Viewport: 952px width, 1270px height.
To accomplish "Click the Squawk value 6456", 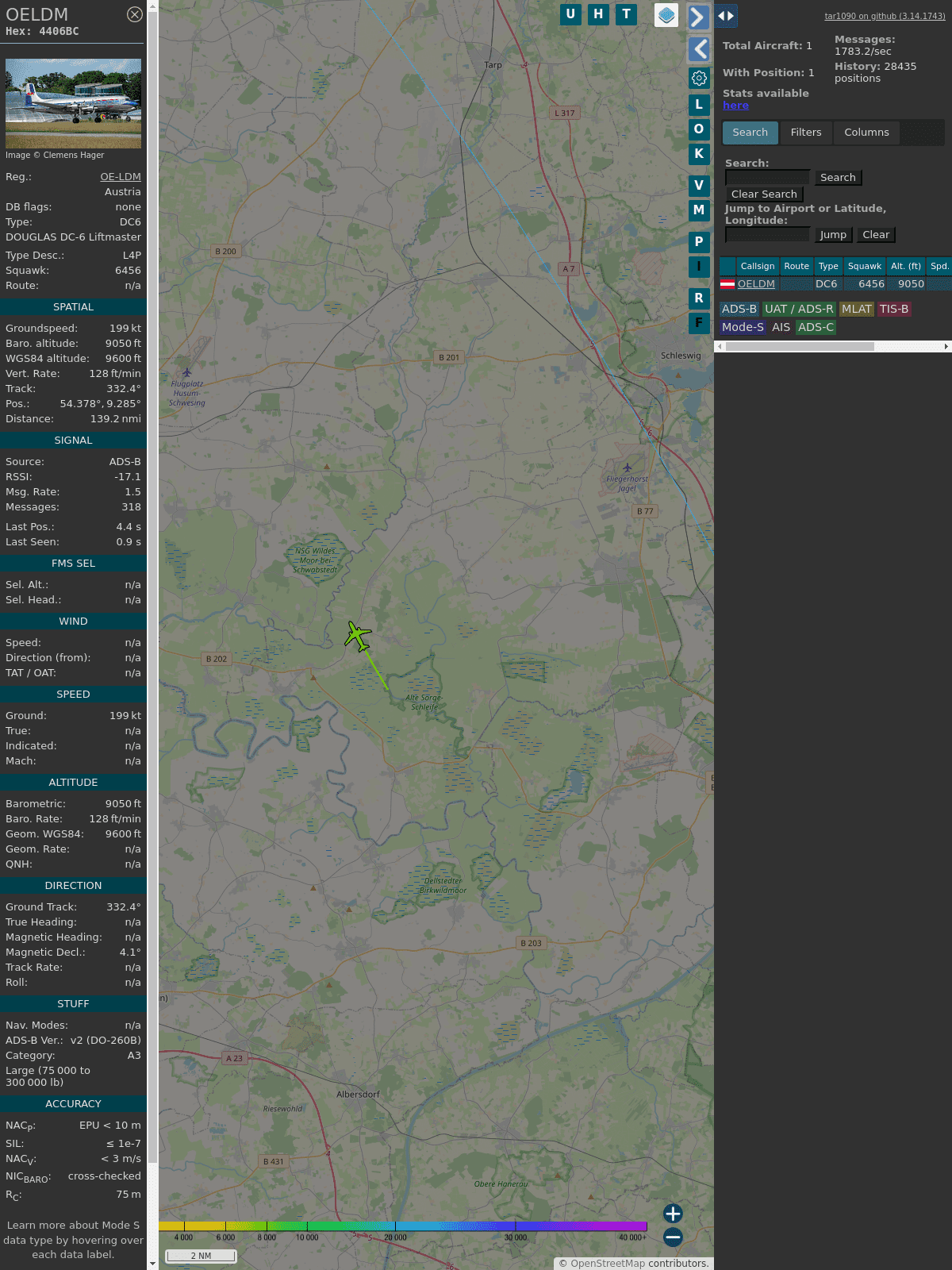I will click(x=128, y=271).
